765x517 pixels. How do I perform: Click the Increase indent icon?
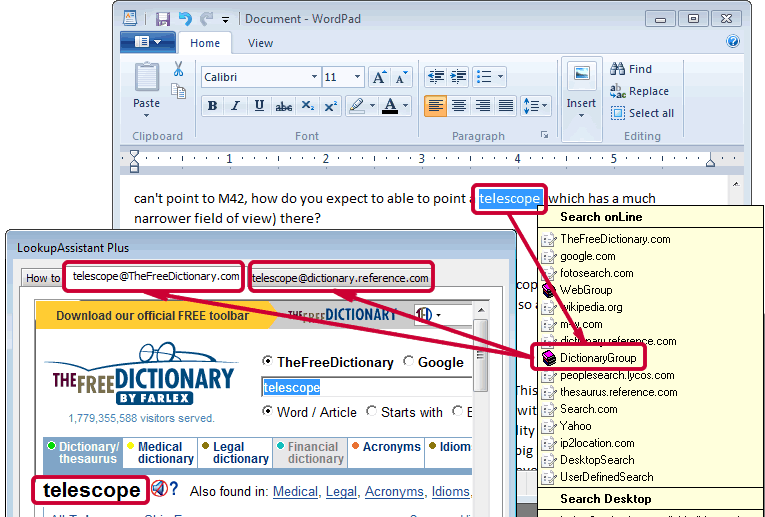[458, 77]
